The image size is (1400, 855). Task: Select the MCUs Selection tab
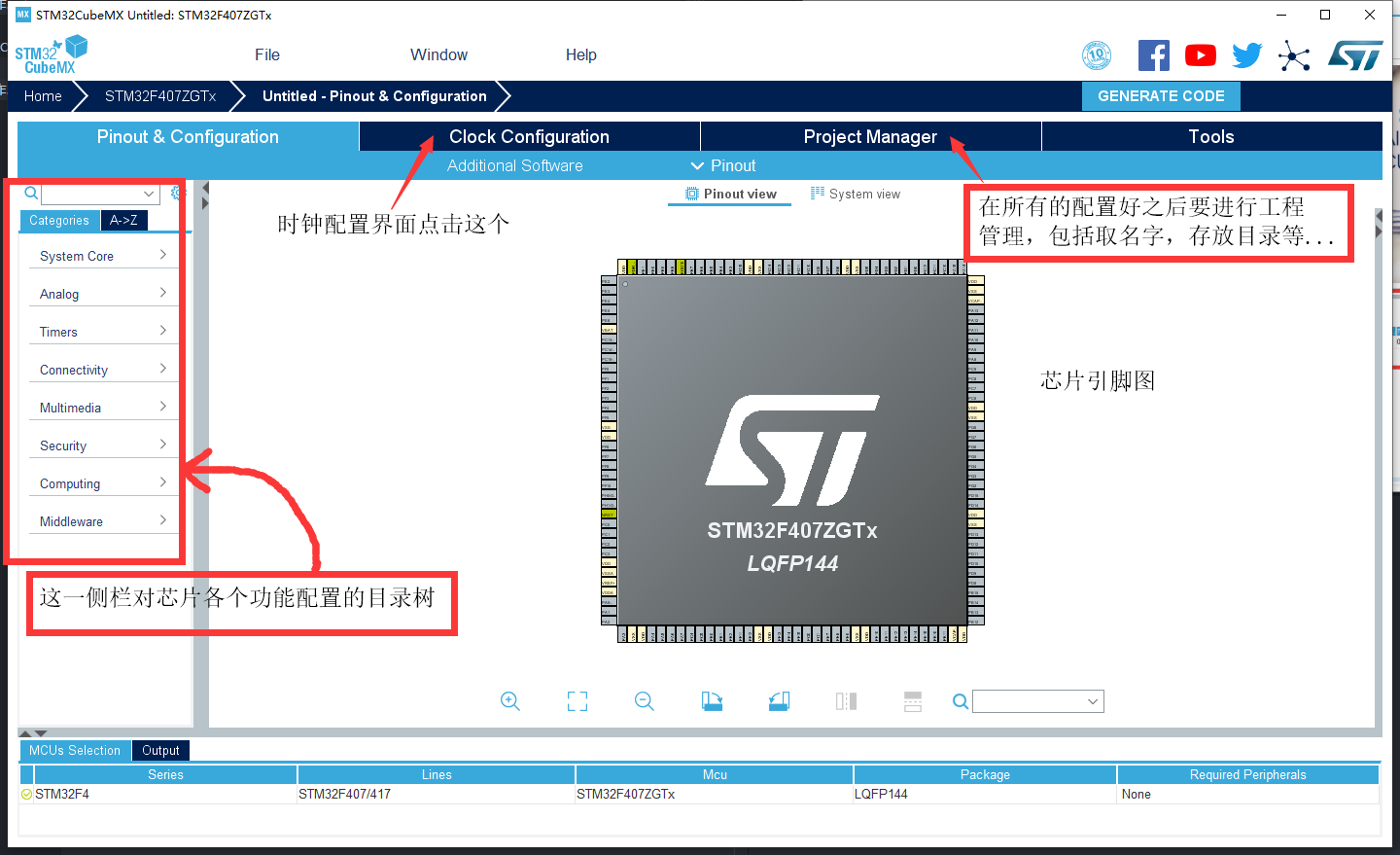click(75, 750)
